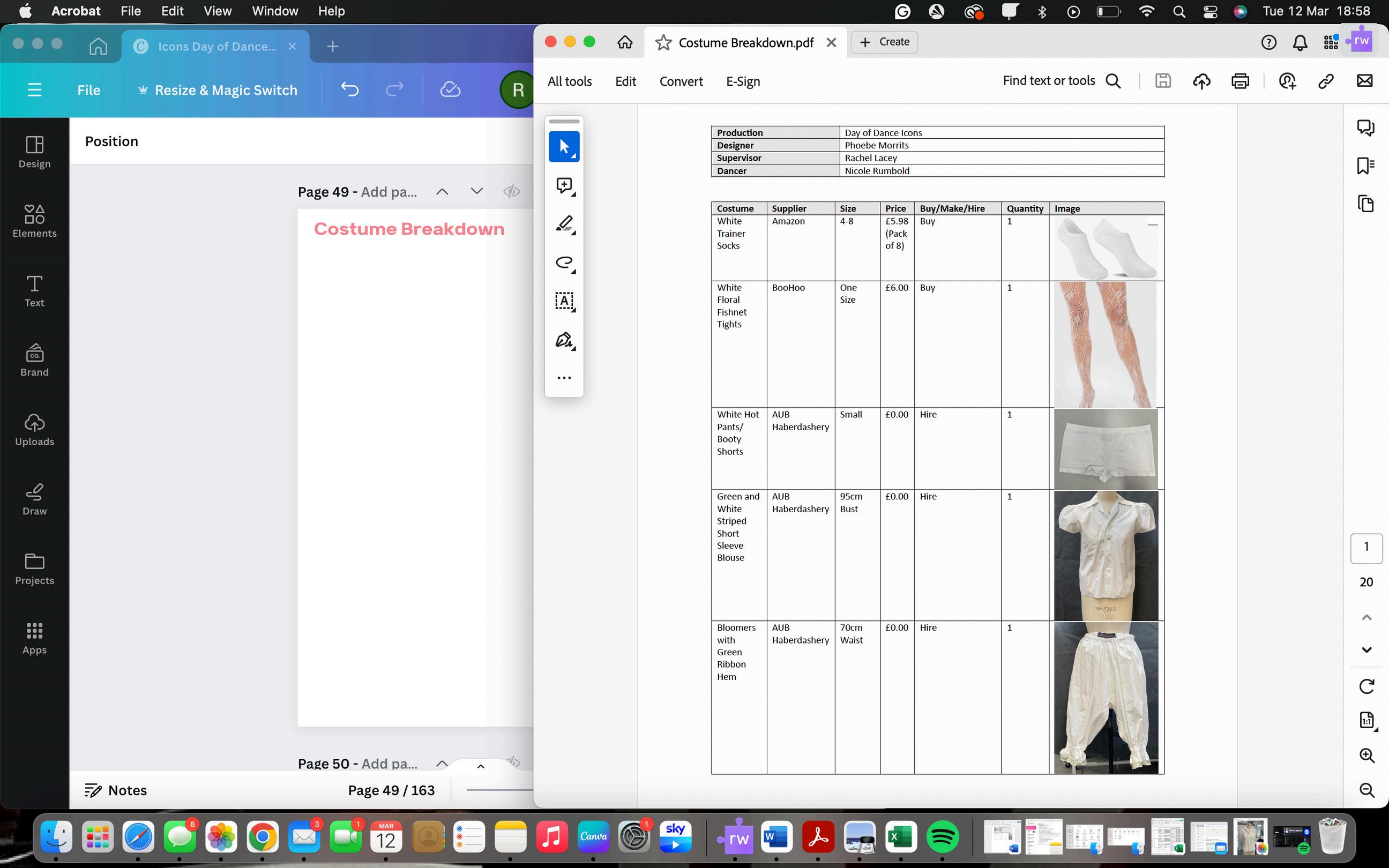Open the Convert menu in Acrobat

(x=681, y=81)
